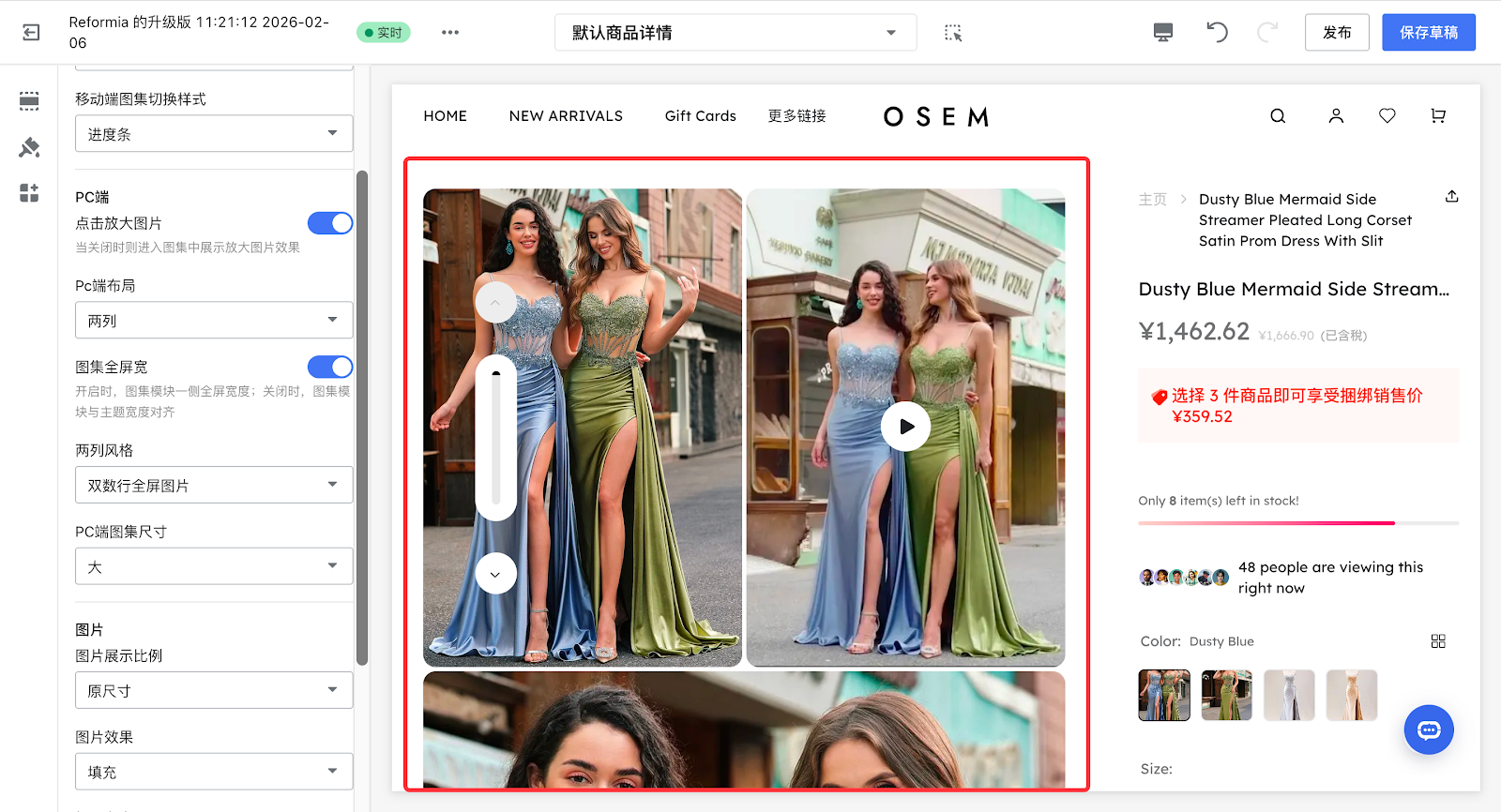Expand the Pc端布局 dropdown showing 两列
Screen dimensions: 1501x812
214,321
